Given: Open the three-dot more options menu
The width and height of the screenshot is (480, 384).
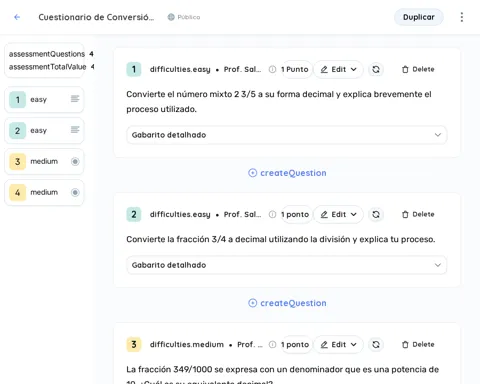Looking at the screenshot, I should [x=462, y=17].
